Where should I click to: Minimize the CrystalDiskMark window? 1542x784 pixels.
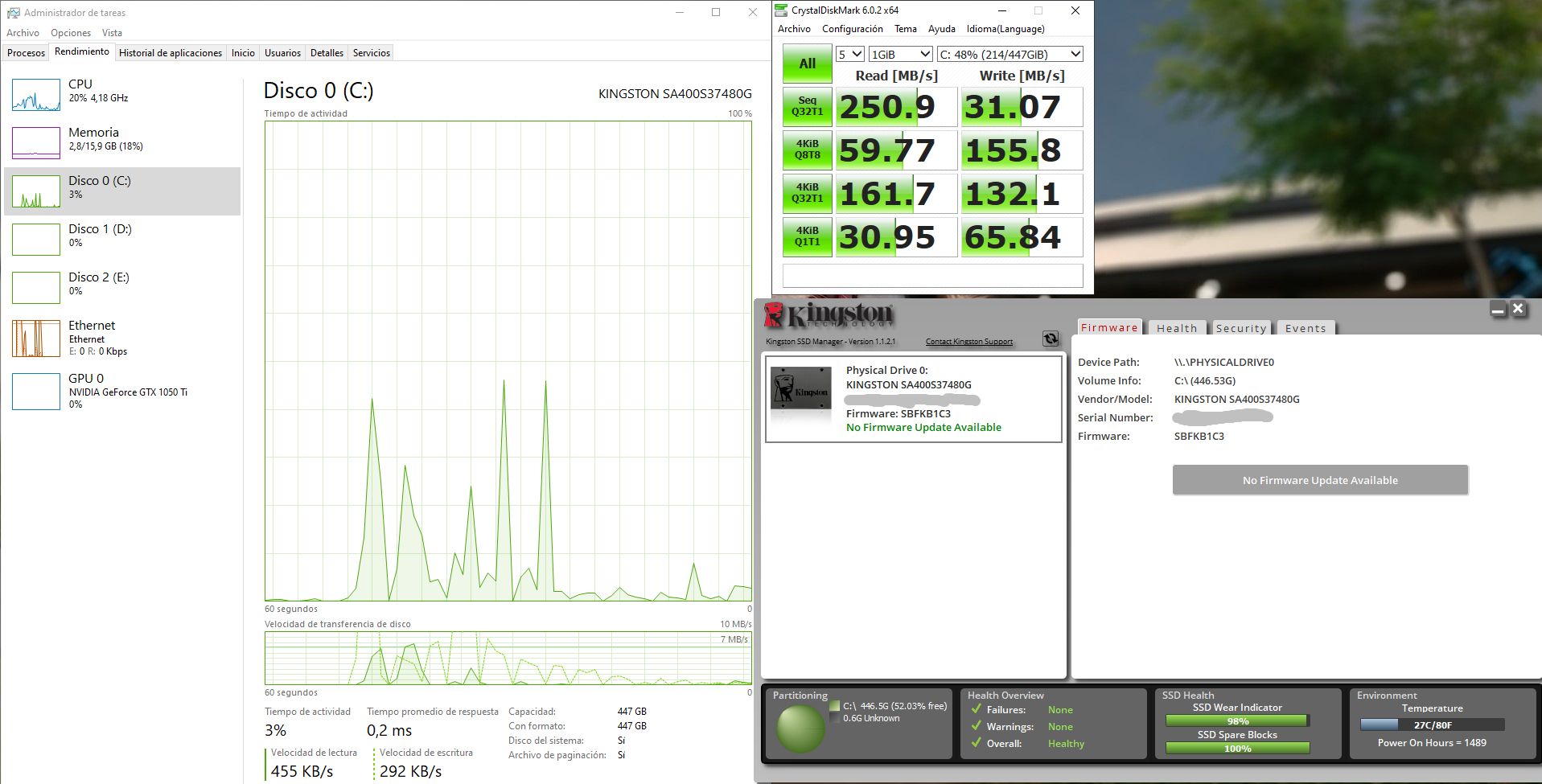click(1002, 10)
